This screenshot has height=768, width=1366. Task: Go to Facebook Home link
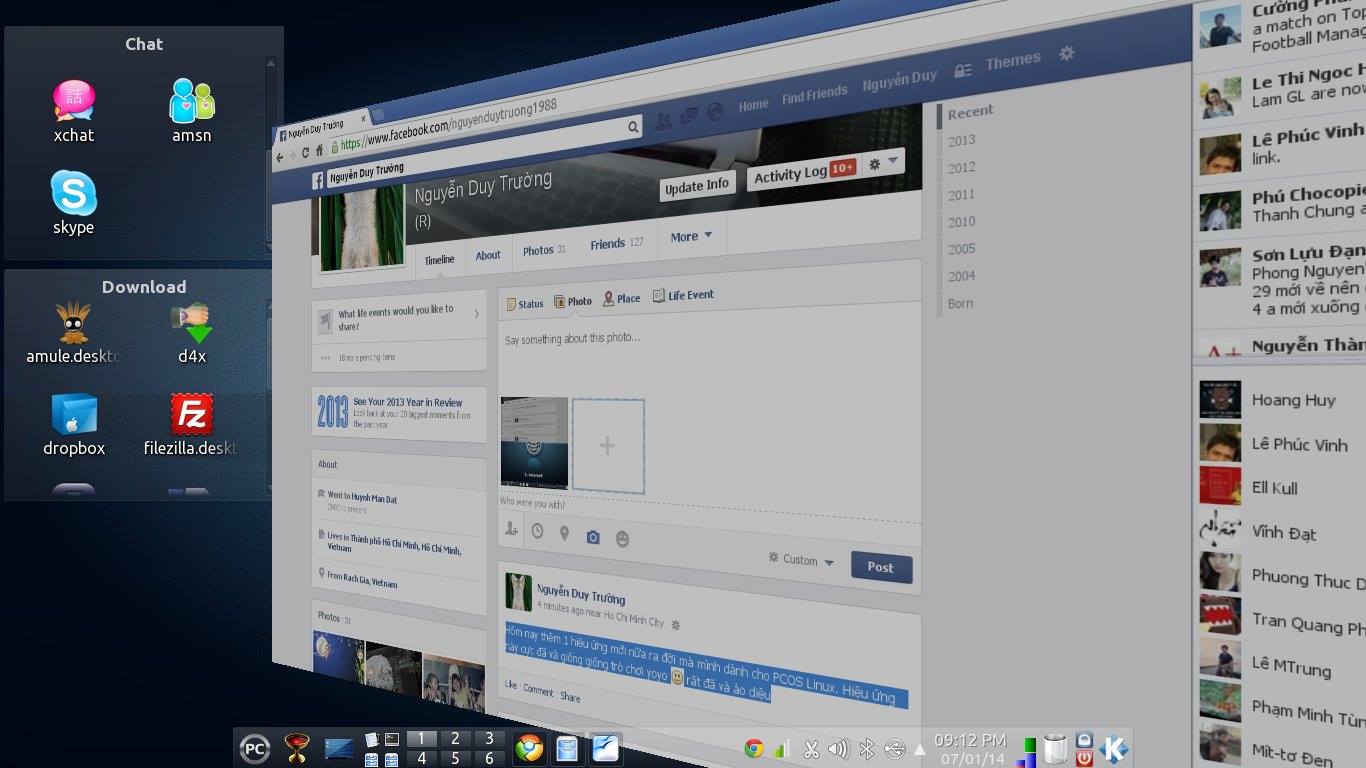[x=753, y=105]
